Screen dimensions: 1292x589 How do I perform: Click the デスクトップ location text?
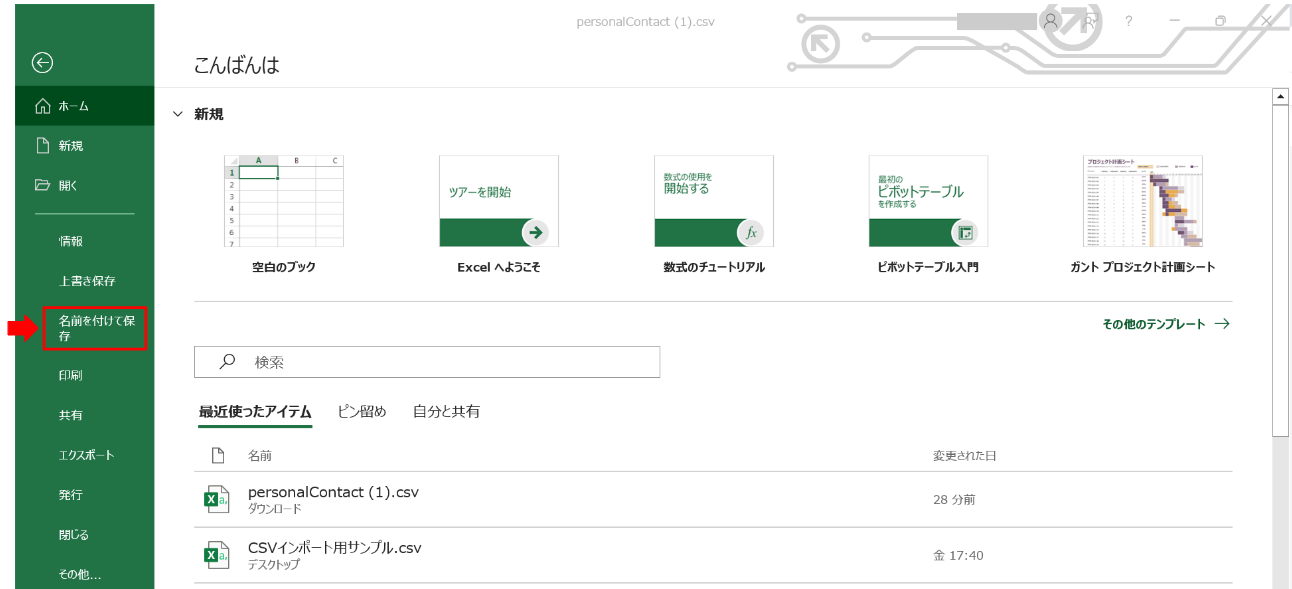(x=274, y=565)
